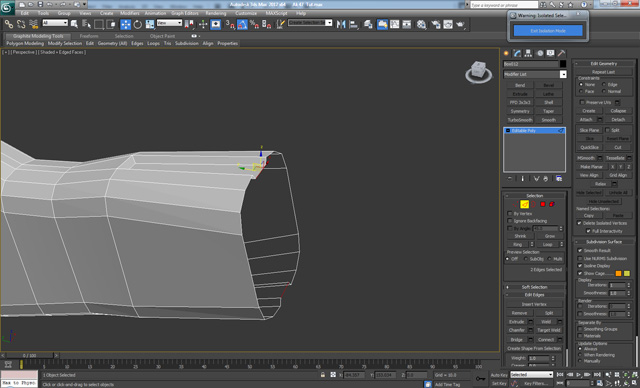
Task: Open the selection filter All dropdown
Action: click(x=55, y=23)
